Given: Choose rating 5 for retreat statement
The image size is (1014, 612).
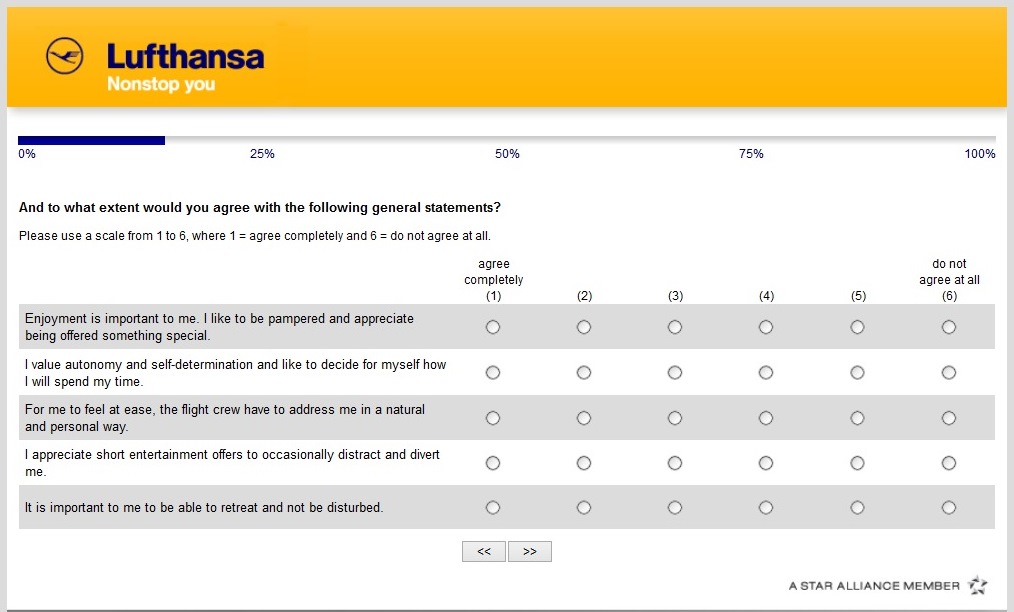Looking at the screenshot, I should (x=857, y=508).
